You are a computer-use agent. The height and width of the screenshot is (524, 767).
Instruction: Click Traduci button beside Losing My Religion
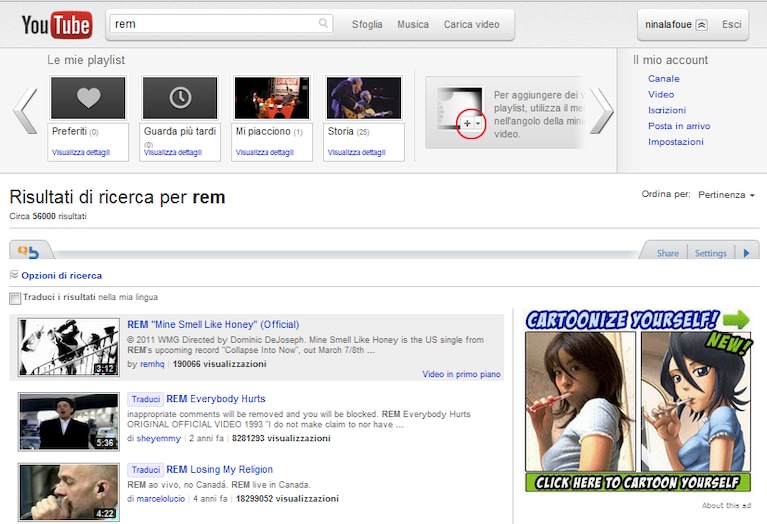pyautogui.click(x=145, y=470)
